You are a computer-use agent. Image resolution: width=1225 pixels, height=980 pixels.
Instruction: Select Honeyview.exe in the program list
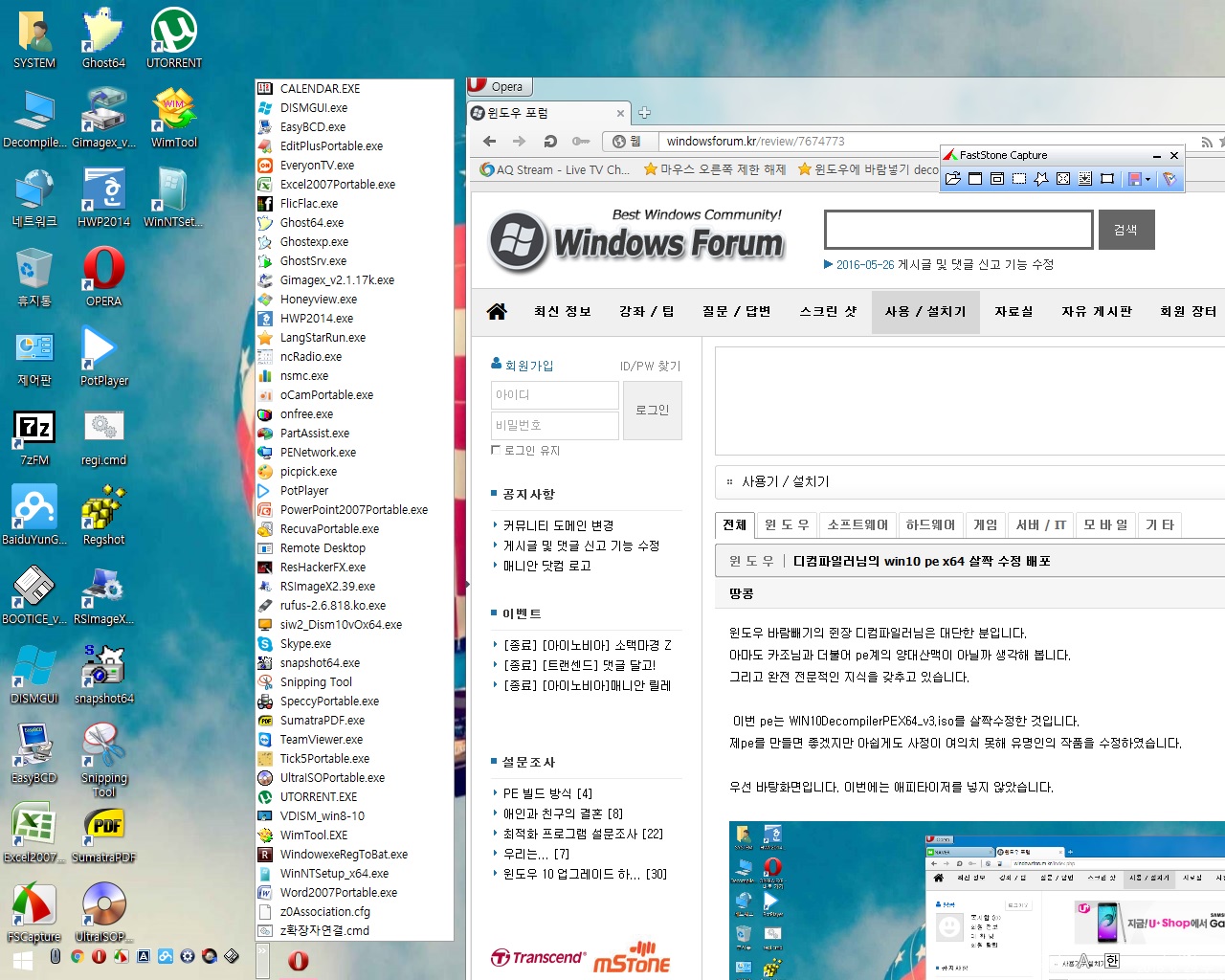tap(318, 299)
